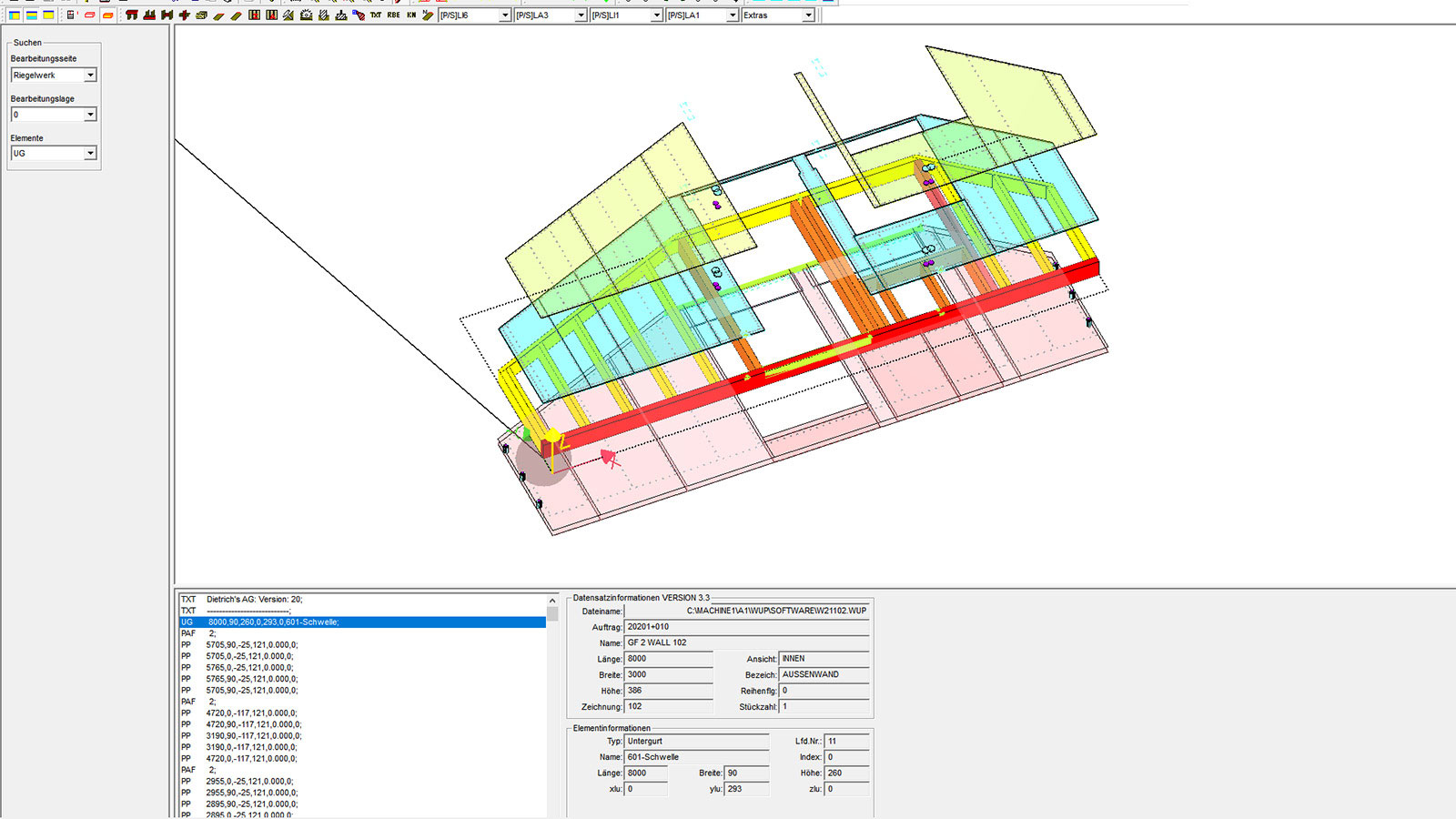The width and height of the screenshot is (1456, 819).
Task: Click the Breite field showing 3000
Action: pos(669,675)
